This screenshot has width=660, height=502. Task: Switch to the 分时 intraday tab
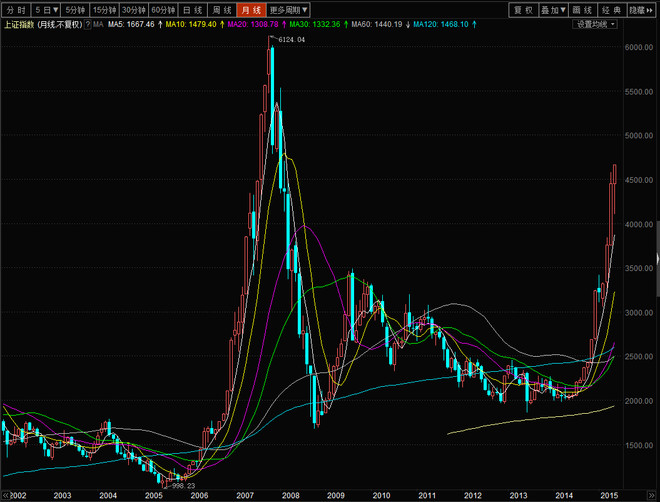pyautogui.click(x=16, y=10)
